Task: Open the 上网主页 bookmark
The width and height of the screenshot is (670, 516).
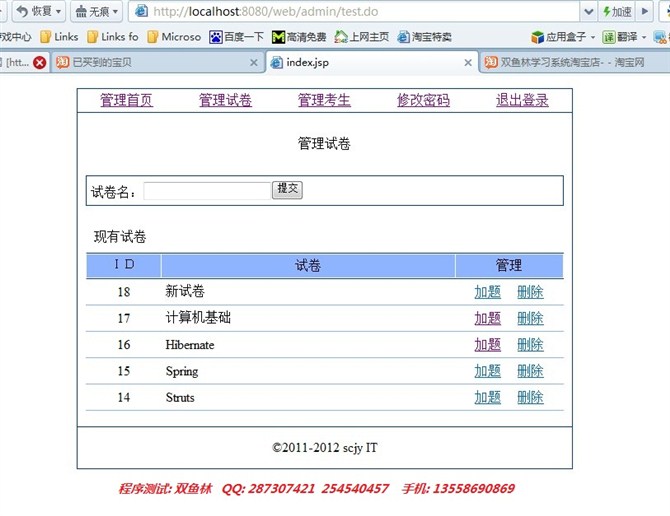Action: 361,37
